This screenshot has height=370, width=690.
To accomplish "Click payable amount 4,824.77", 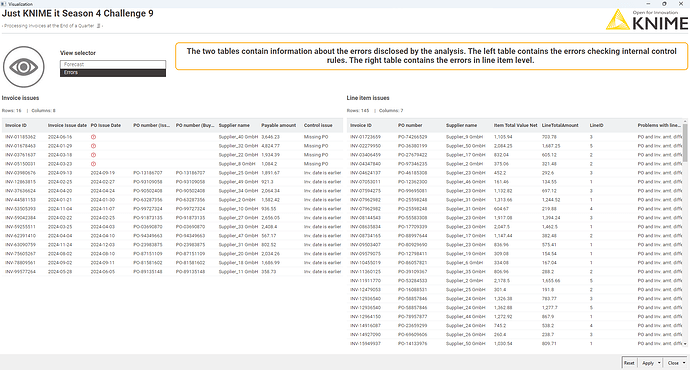I will click(x=271, y=146).
